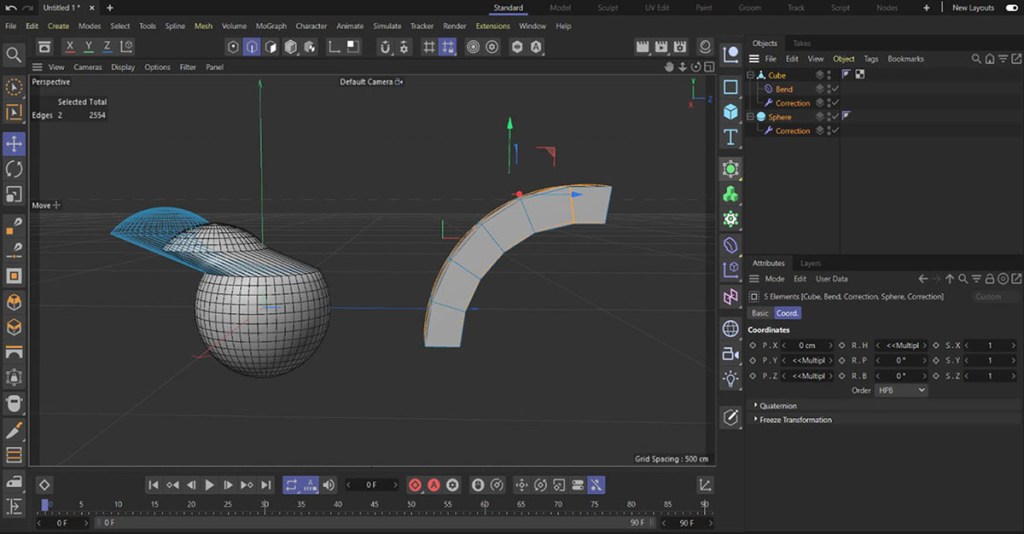Select the Move tool in left toolbar
Viewport: 1024px width, 534px height.
pos(14,144)
